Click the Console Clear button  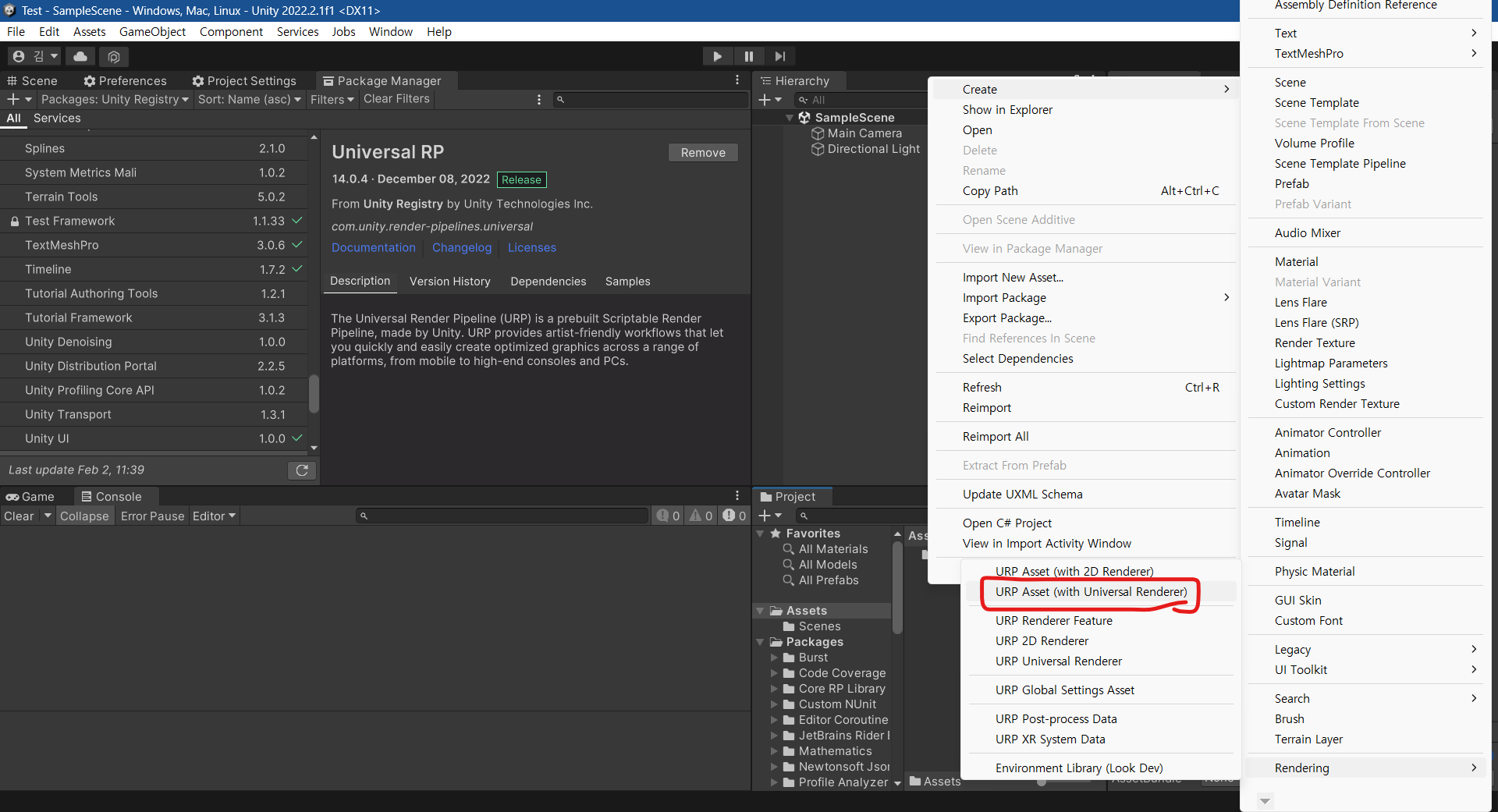[x=20, y=516]
